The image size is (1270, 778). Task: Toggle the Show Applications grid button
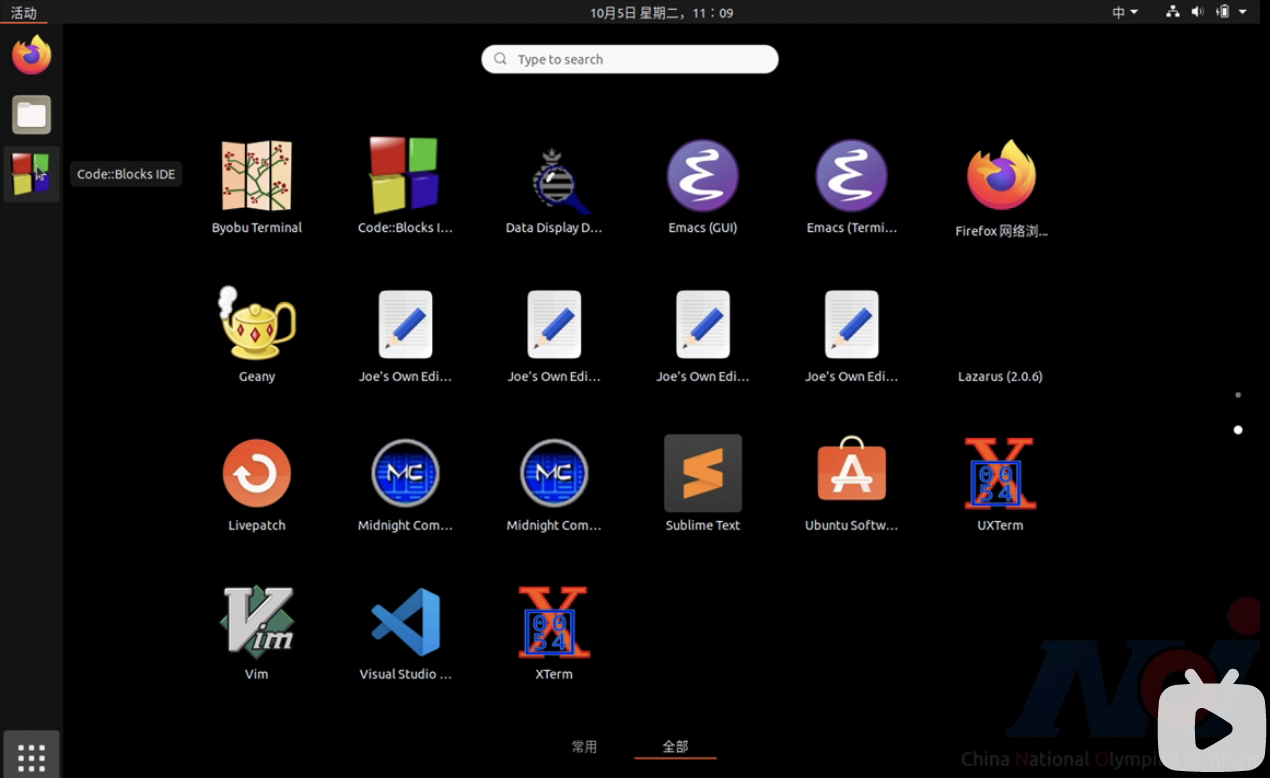click(31, 757)
